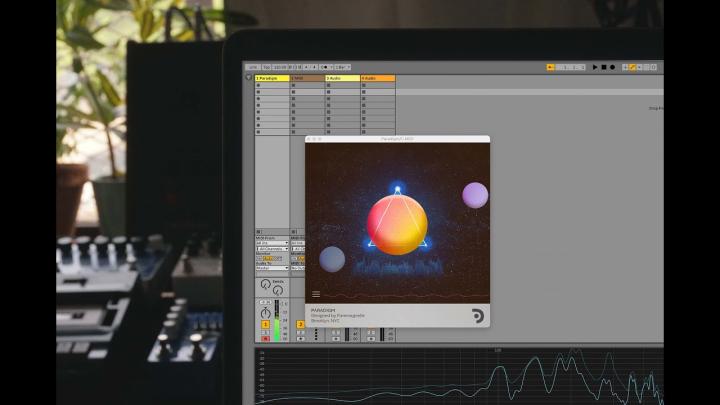Screen dimensions: 720x405
Task: Click the Tap tempo button
Action: (x=267, y=67)
